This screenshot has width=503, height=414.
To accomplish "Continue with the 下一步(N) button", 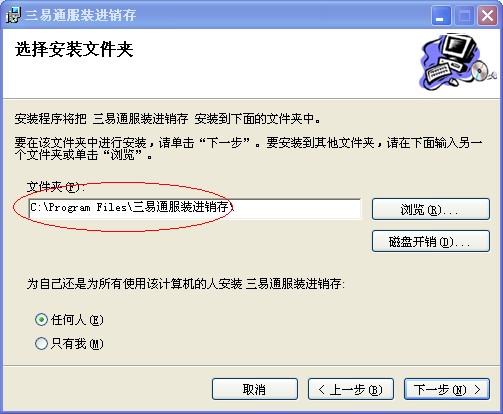I will 447,389.
